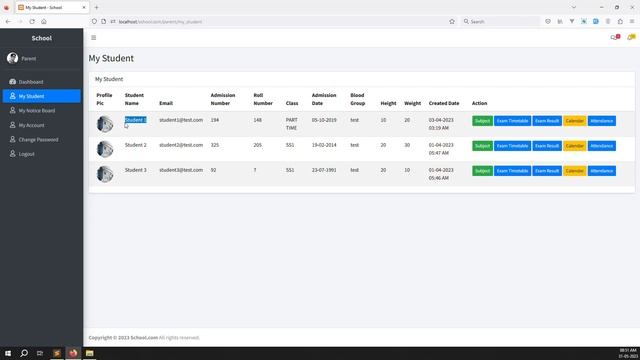Open Calendar for Student 2
The width and height of the screenshot is (640, 360).
point(574,146)
